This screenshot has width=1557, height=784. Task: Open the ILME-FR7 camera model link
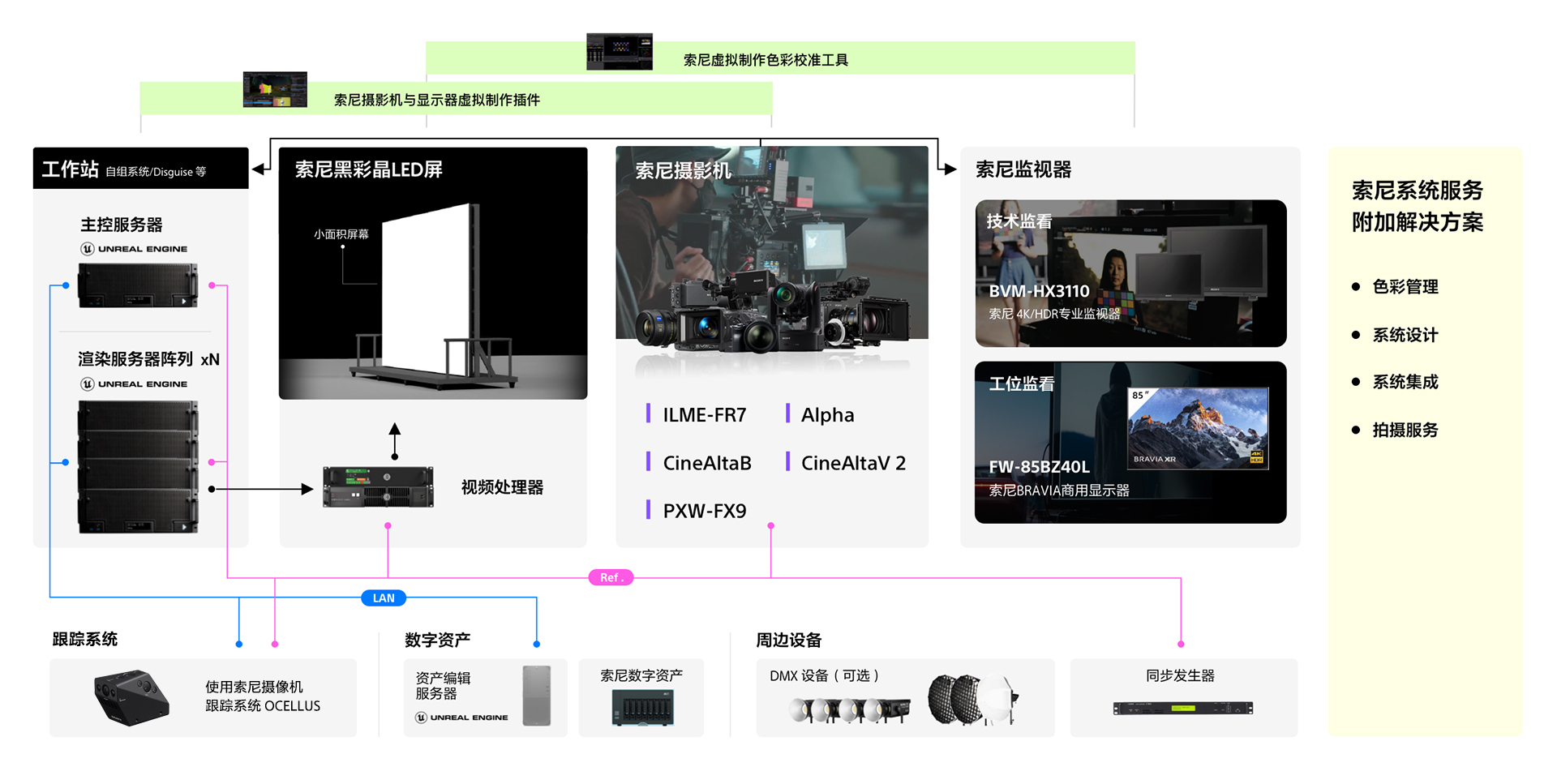[x=704, y=415]
